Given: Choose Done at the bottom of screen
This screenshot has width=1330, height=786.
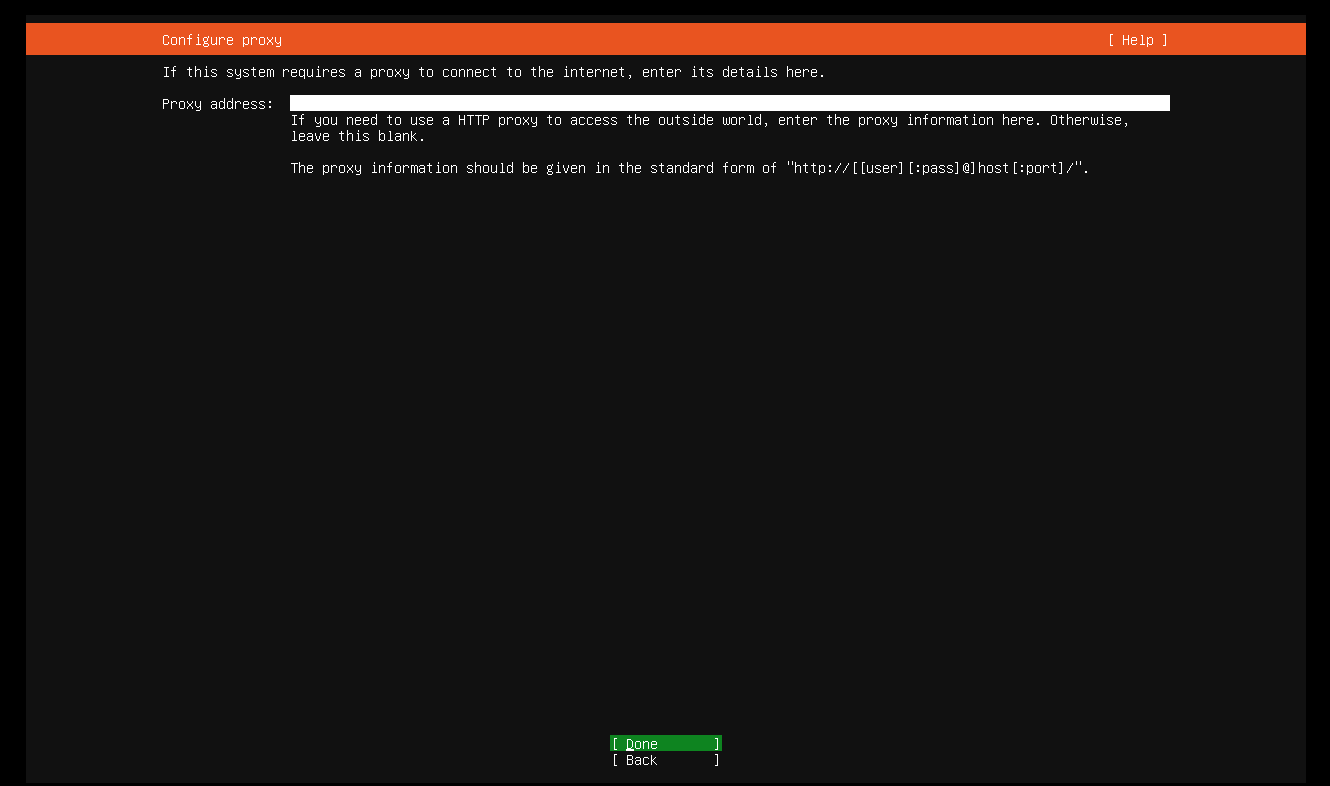Looking at the screenshot, I should [x=664, y=744].
